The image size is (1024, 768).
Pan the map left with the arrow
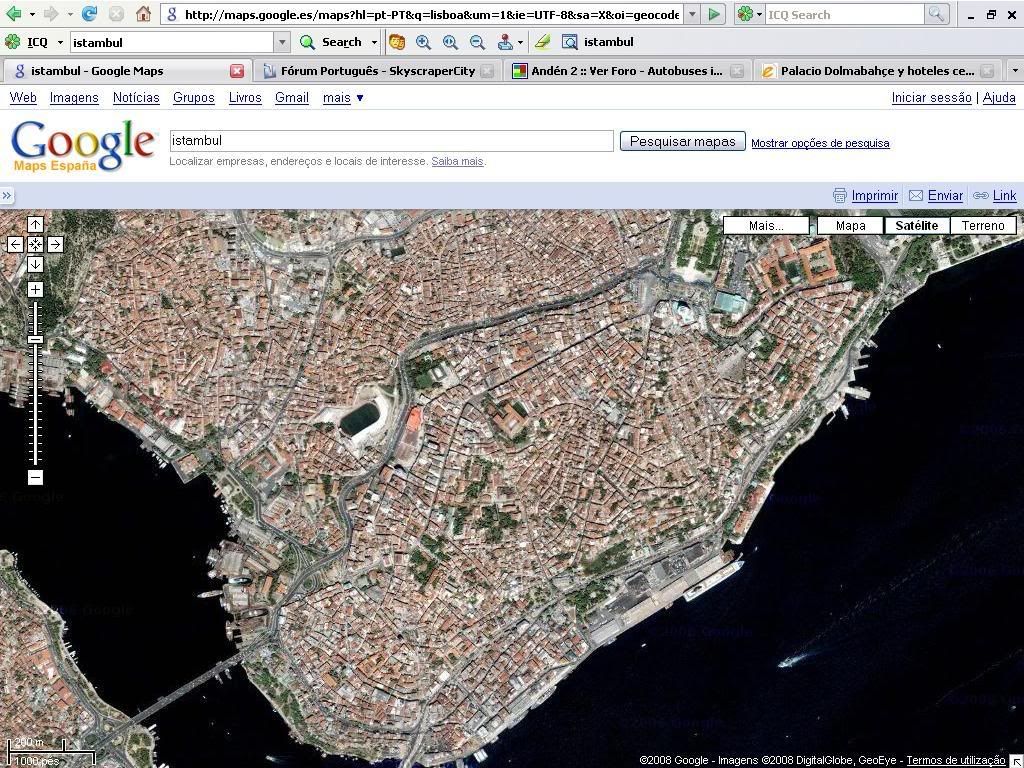(x=15, y=244)
